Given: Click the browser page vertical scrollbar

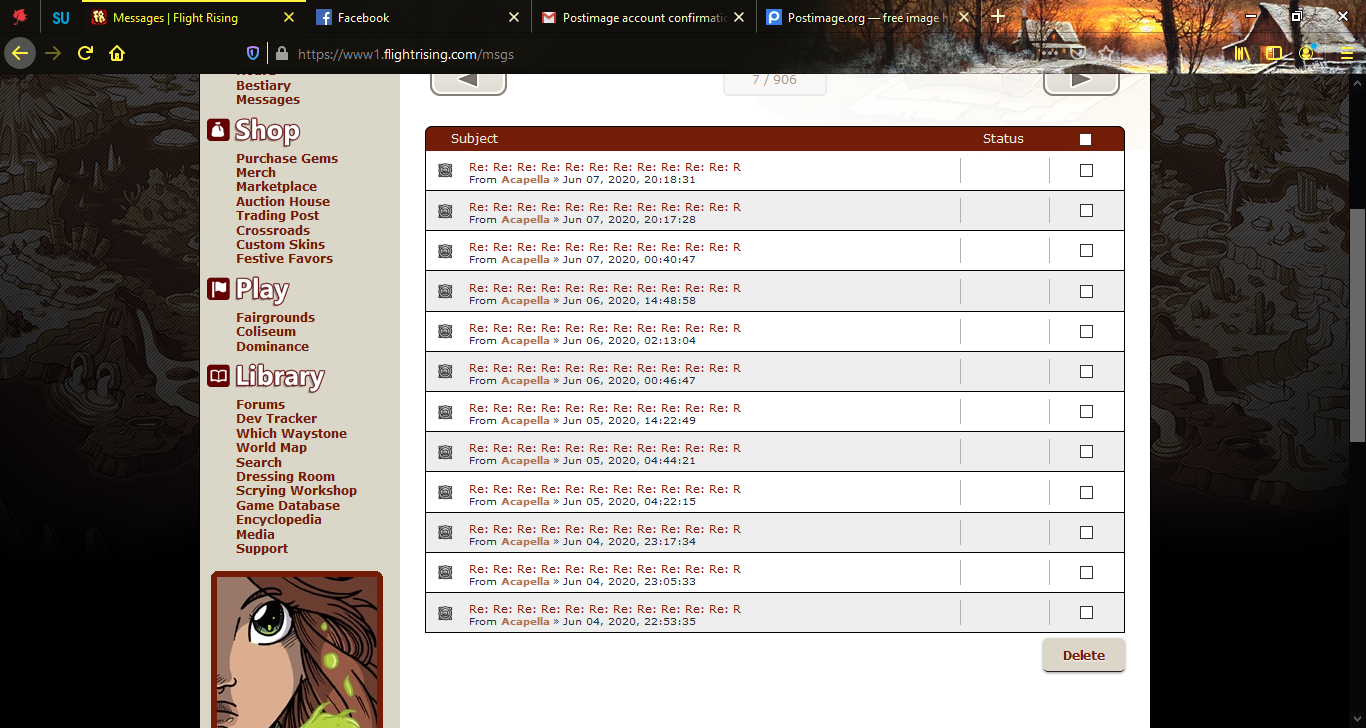Looking at the screenshot, I should click(x=1357, y=325).
